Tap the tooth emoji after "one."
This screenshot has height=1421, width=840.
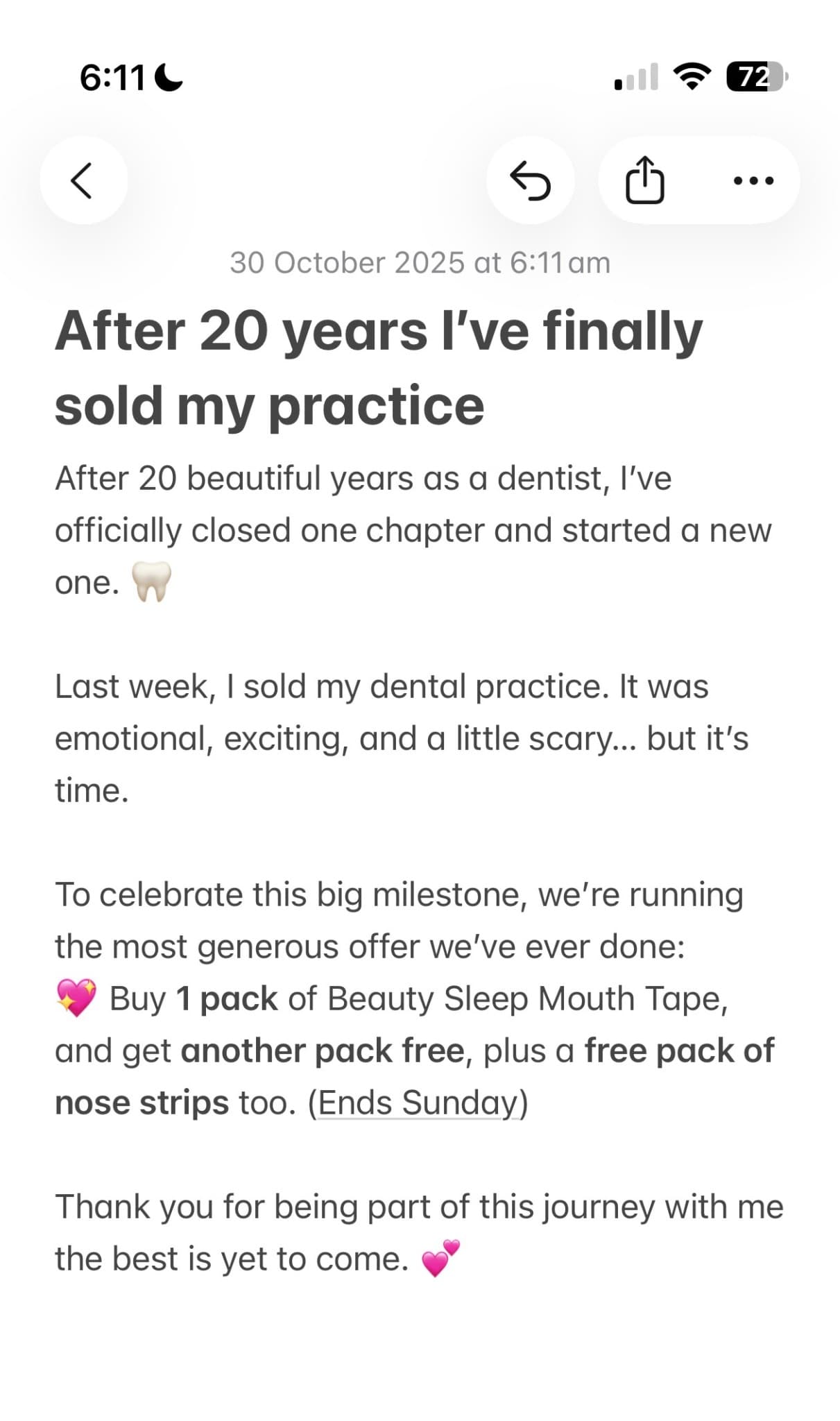tap(151, 582)
